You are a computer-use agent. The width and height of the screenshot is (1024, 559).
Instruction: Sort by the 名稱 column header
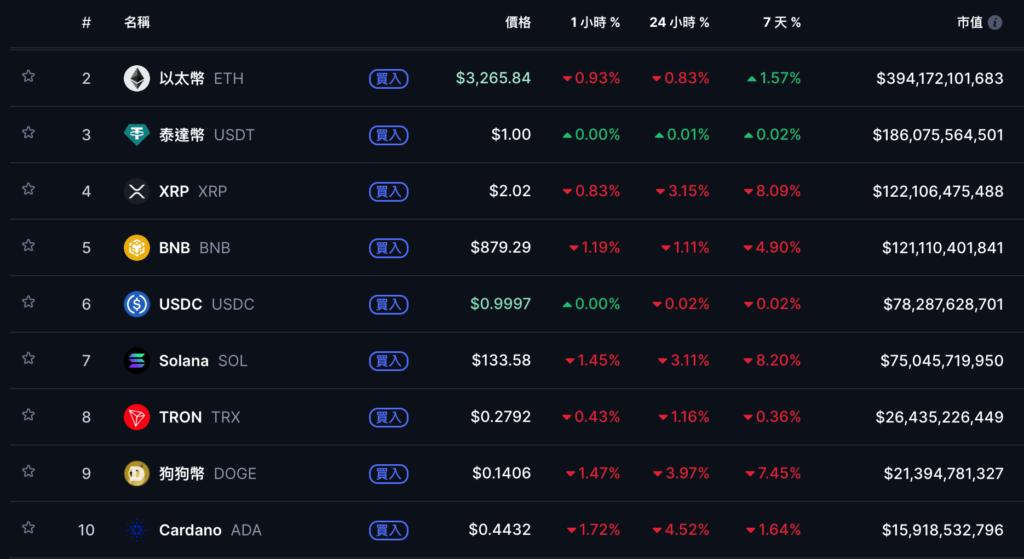(137, 22)
